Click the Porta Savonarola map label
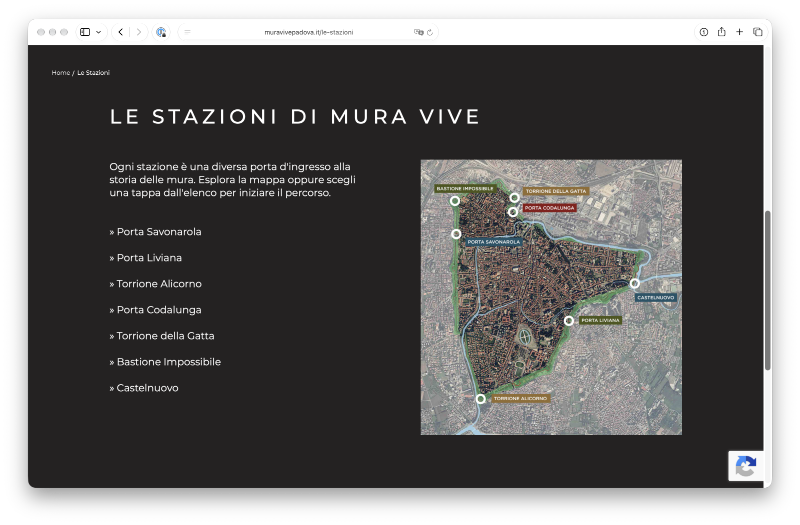Viewport: 800px width, 525px height. (493, 242)
